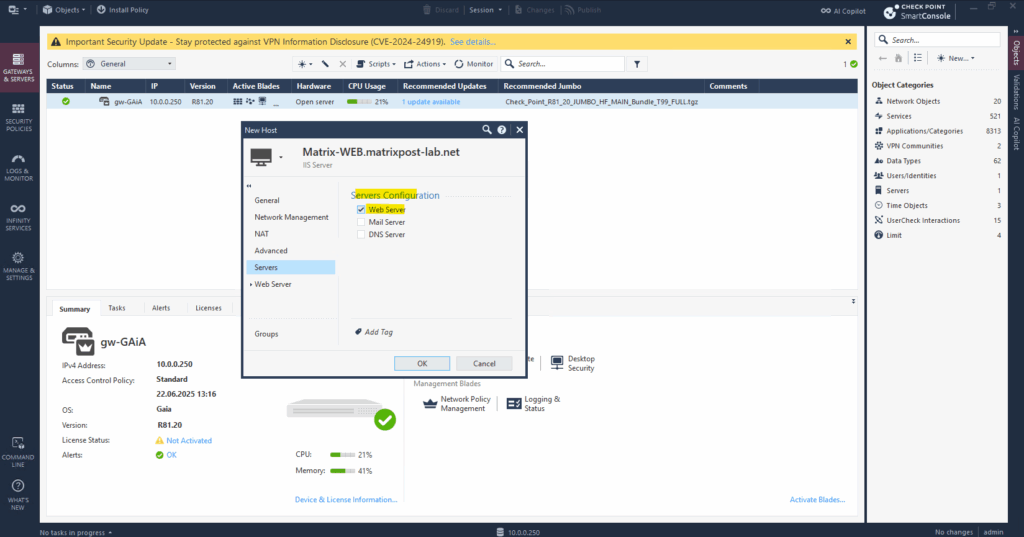Open Gateways & Servers view in sidebar
Screen dimensions: 1024x537
18,67
